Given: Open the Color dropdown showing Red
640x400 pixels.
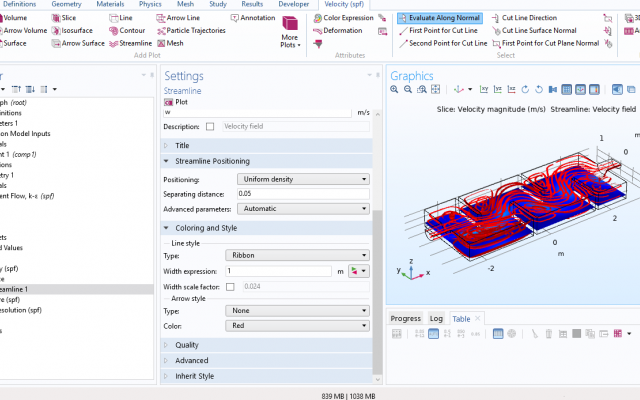Looking at the screenshot, I should click(298, 326).
